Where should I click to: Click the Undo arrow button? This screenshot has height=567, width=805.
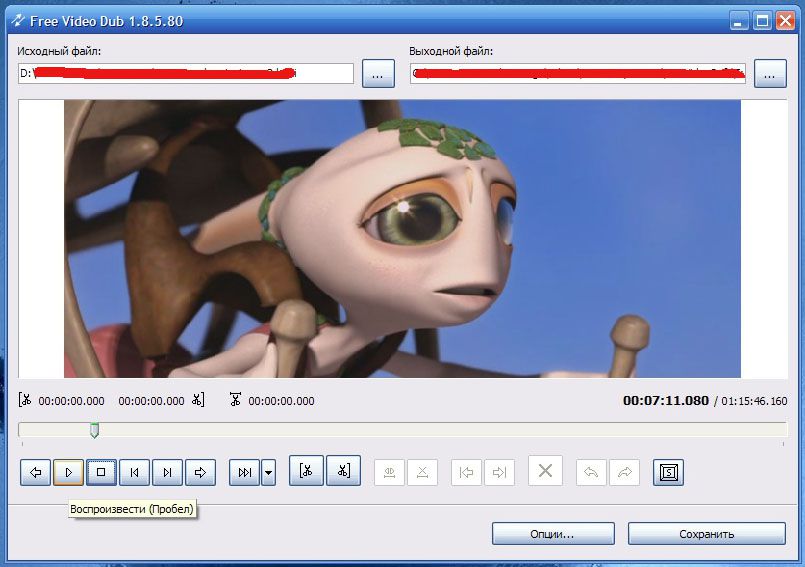click(x=591, y=472)
